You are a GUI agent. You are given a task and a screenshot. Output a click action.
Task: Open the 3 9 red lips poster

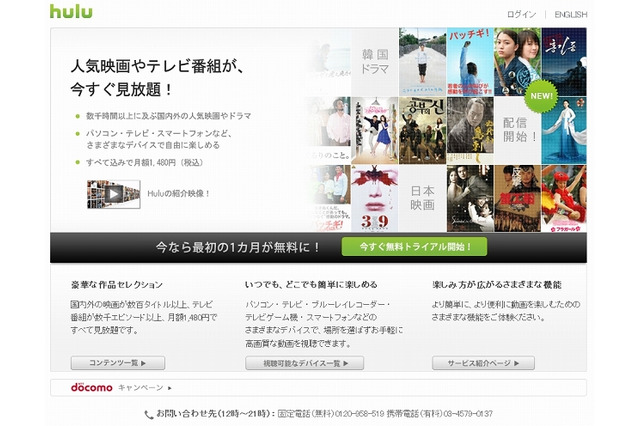(375, 198)
